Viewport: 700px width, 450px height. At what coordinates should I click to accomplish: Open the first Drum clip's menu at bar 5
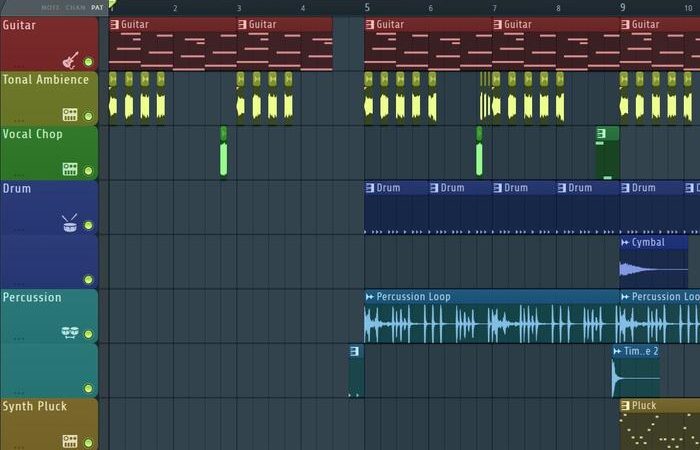[x=369, y=188]
